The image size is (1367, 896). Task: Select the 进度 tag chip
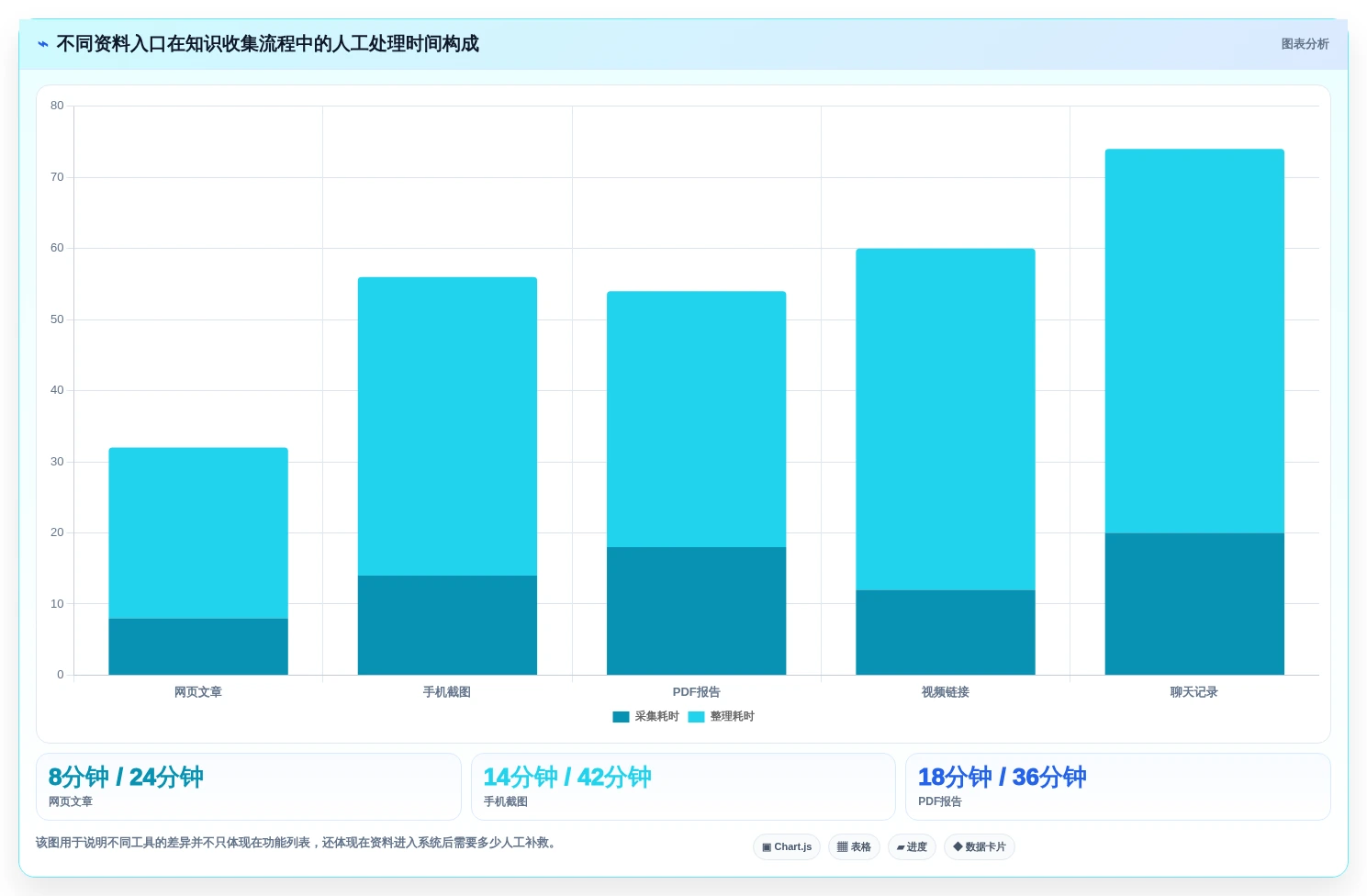pos(912,847)
